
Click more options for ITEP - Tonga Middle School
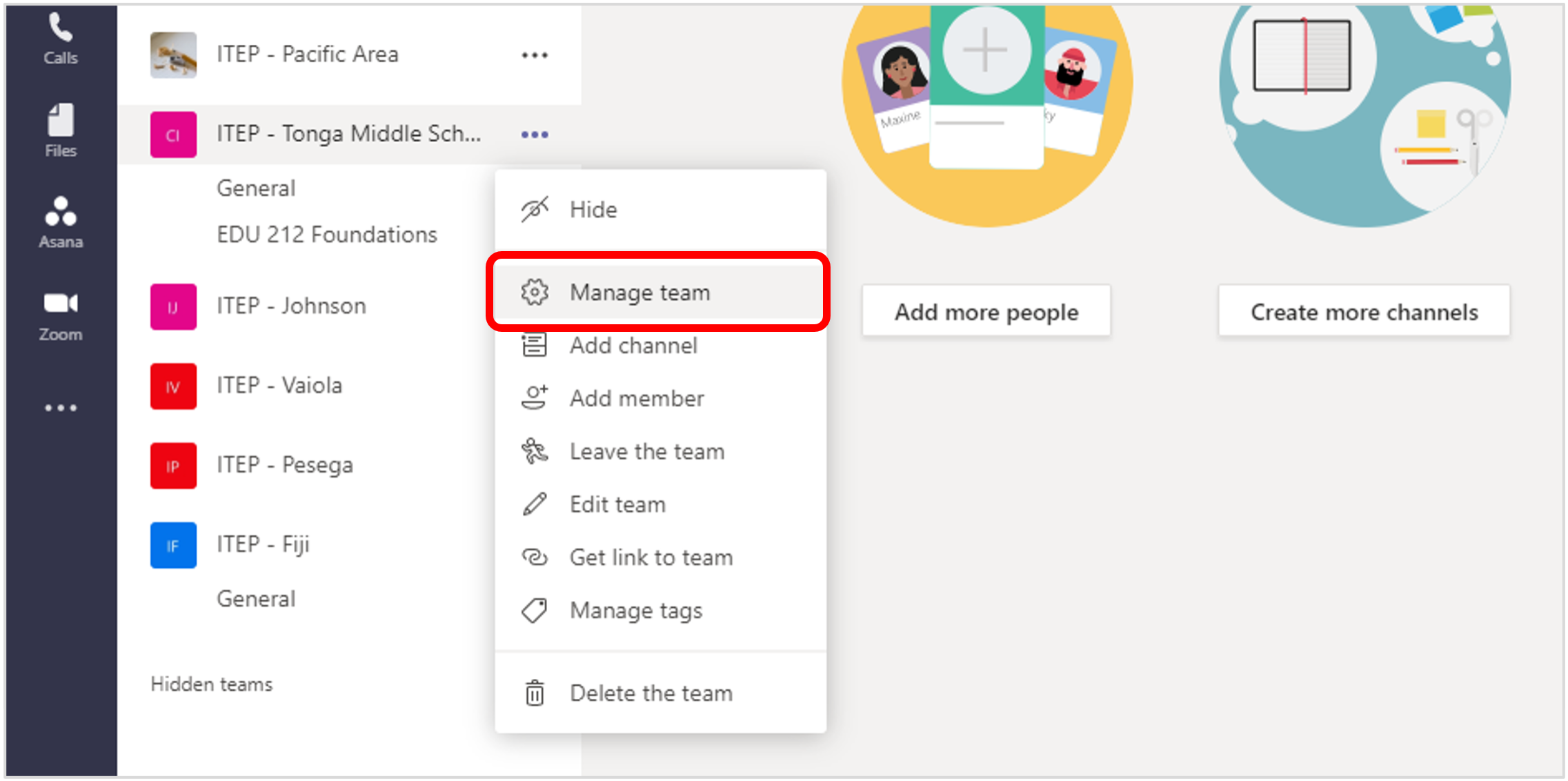coord(535,135)
